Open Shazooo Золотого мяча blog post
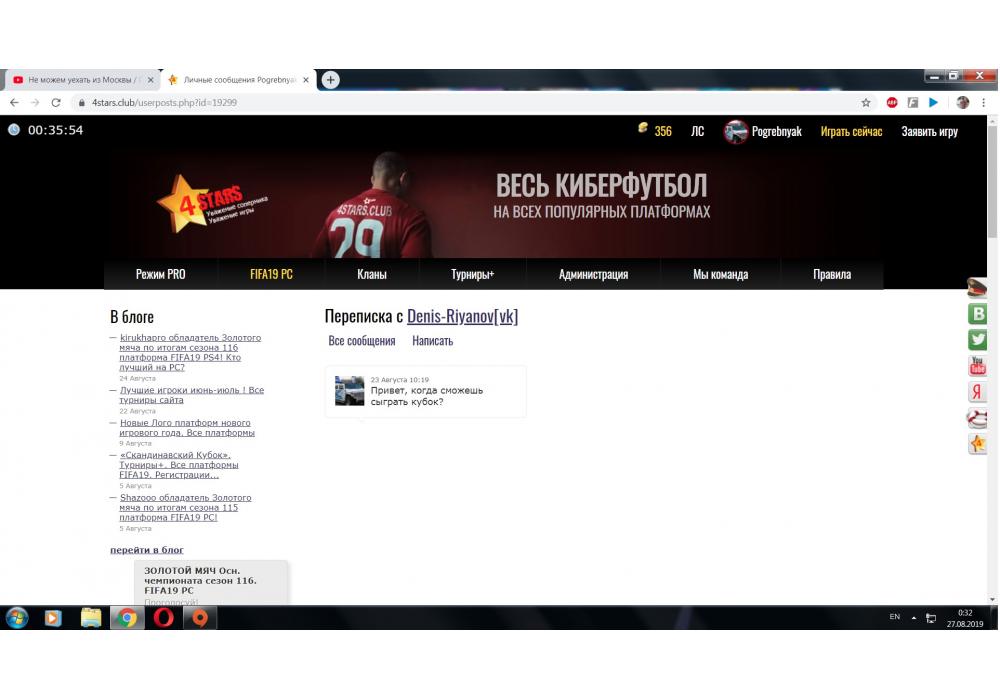 [x=185, y=507]
